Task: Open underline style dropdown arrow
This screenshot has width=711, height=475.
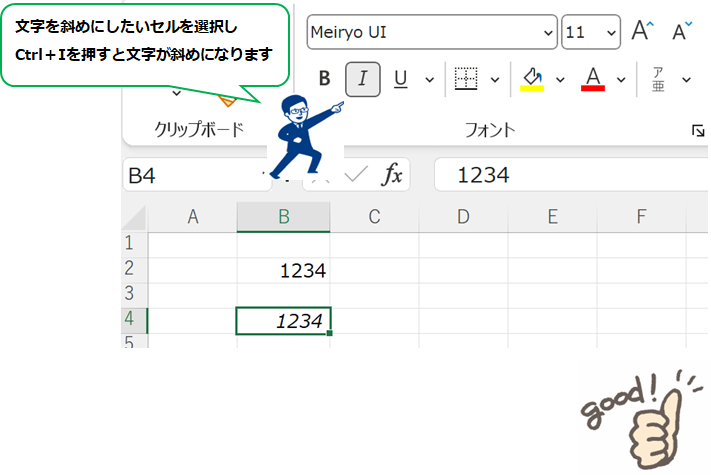Action: coord(429,79)
